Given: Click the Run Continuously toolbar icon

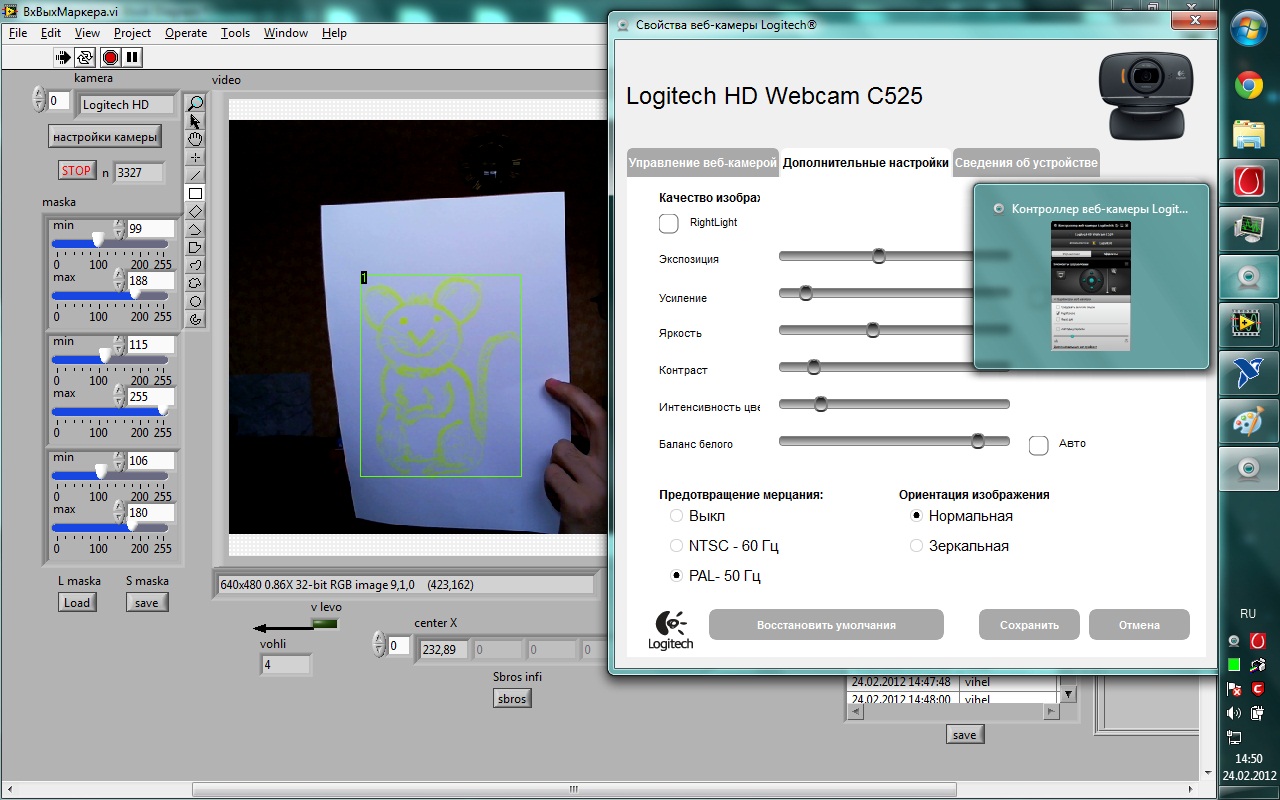Looking at the screenshot, I should [x=86, y=57].
